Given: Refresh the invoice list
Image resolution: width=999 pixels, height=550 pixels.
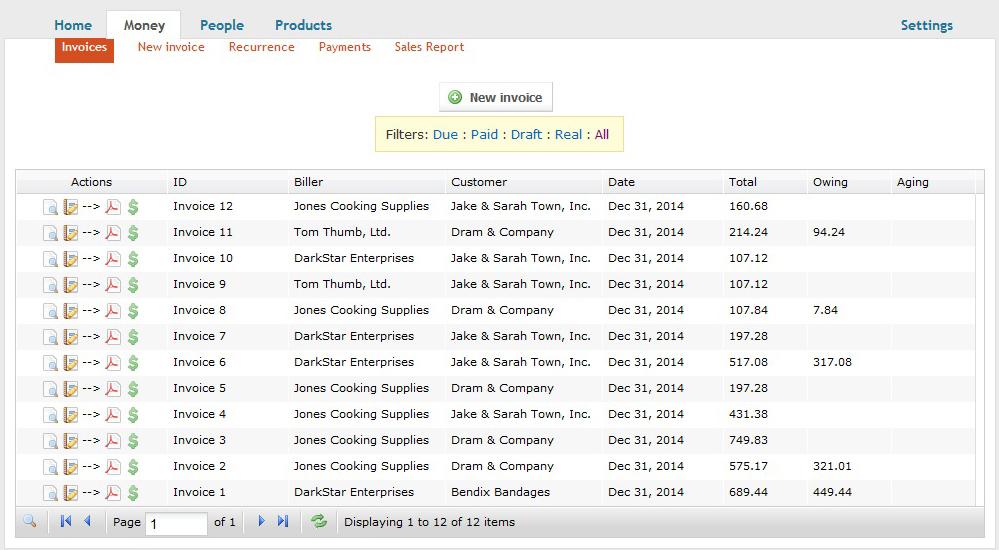Looking at the screenshot, I should [x=319, y=521].
